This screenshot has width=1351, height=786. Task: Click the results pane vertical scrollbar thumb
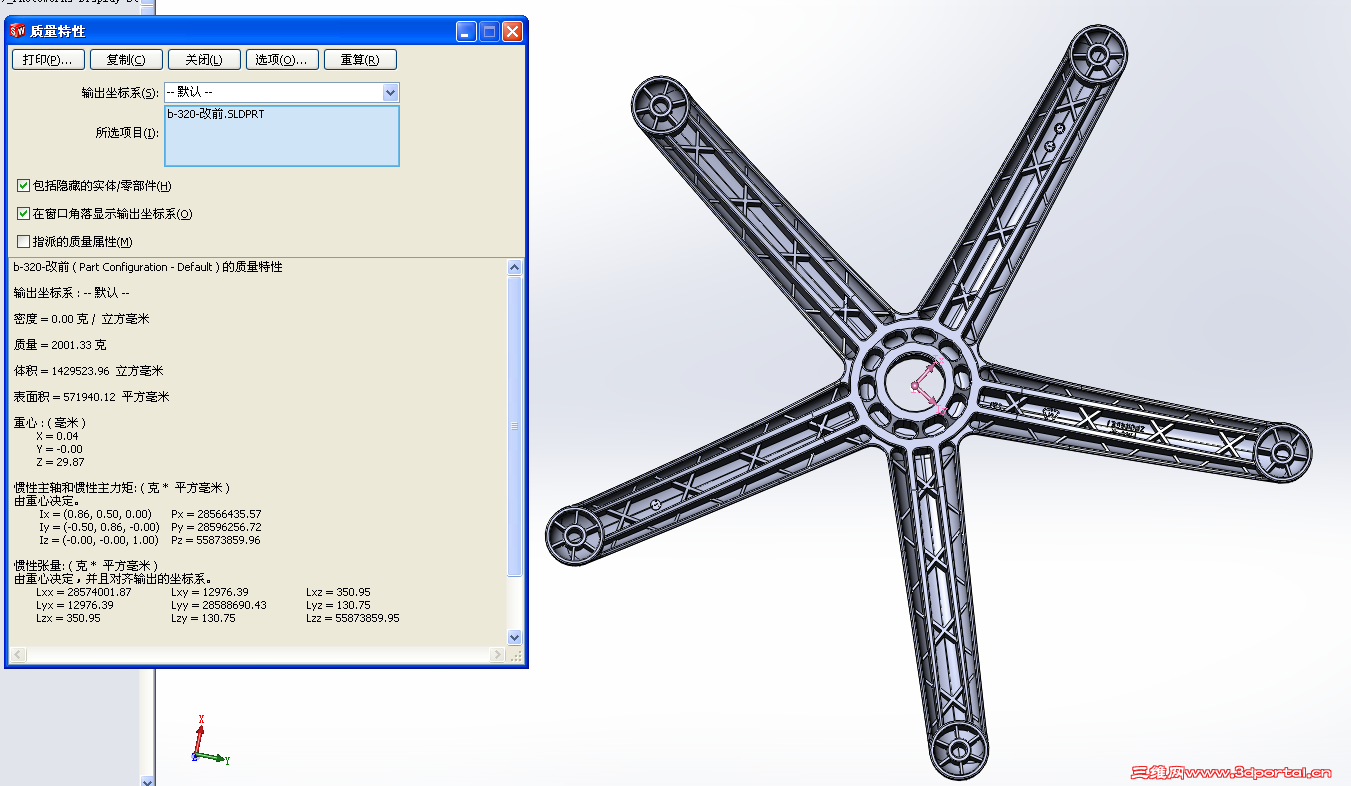point(515,426)
